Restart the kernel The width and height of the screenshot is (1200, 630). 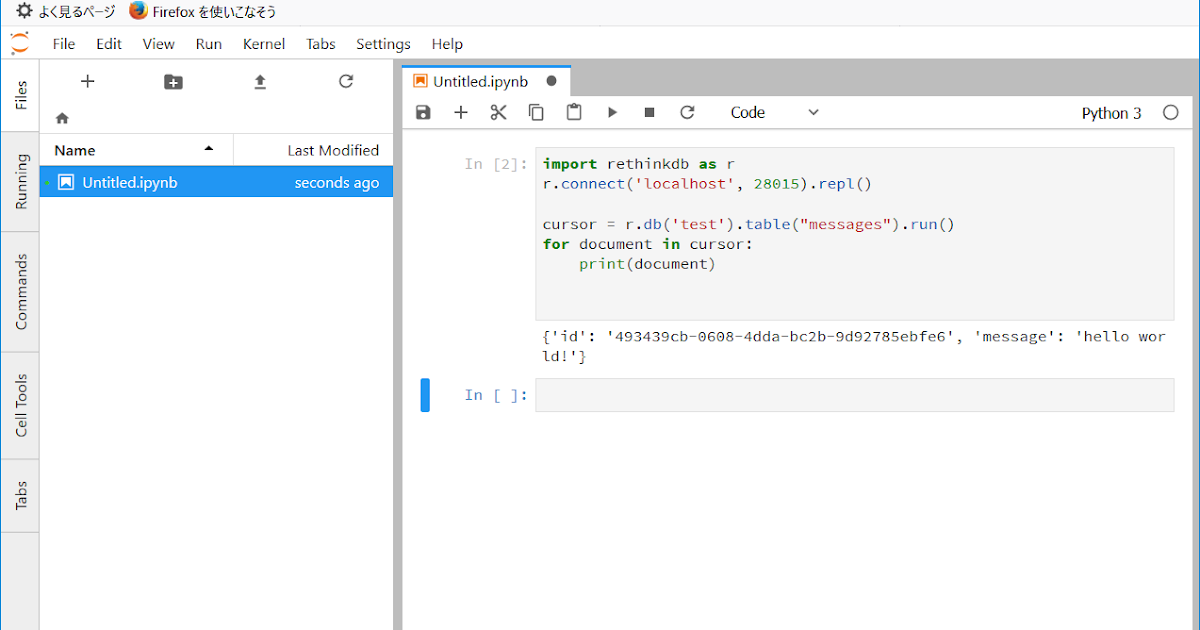687,112
